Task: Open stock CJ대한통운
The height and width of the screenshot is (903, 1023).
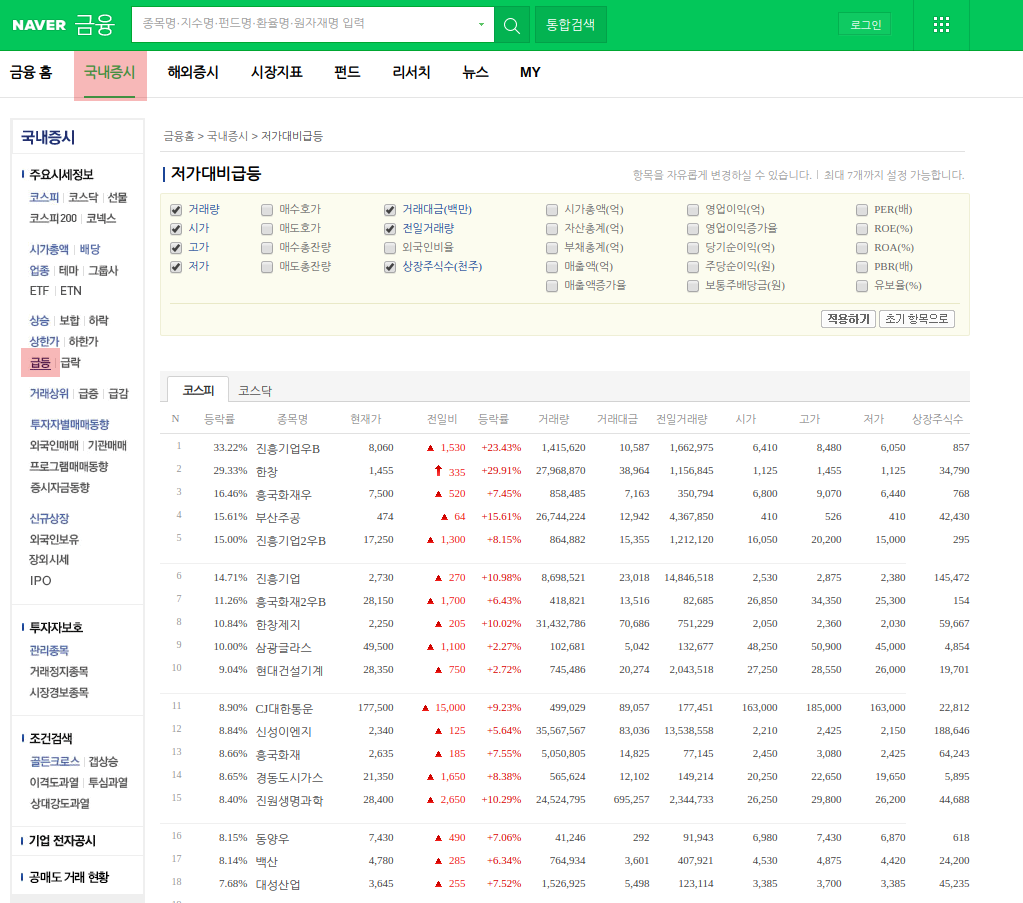Action: pos(284,709)
